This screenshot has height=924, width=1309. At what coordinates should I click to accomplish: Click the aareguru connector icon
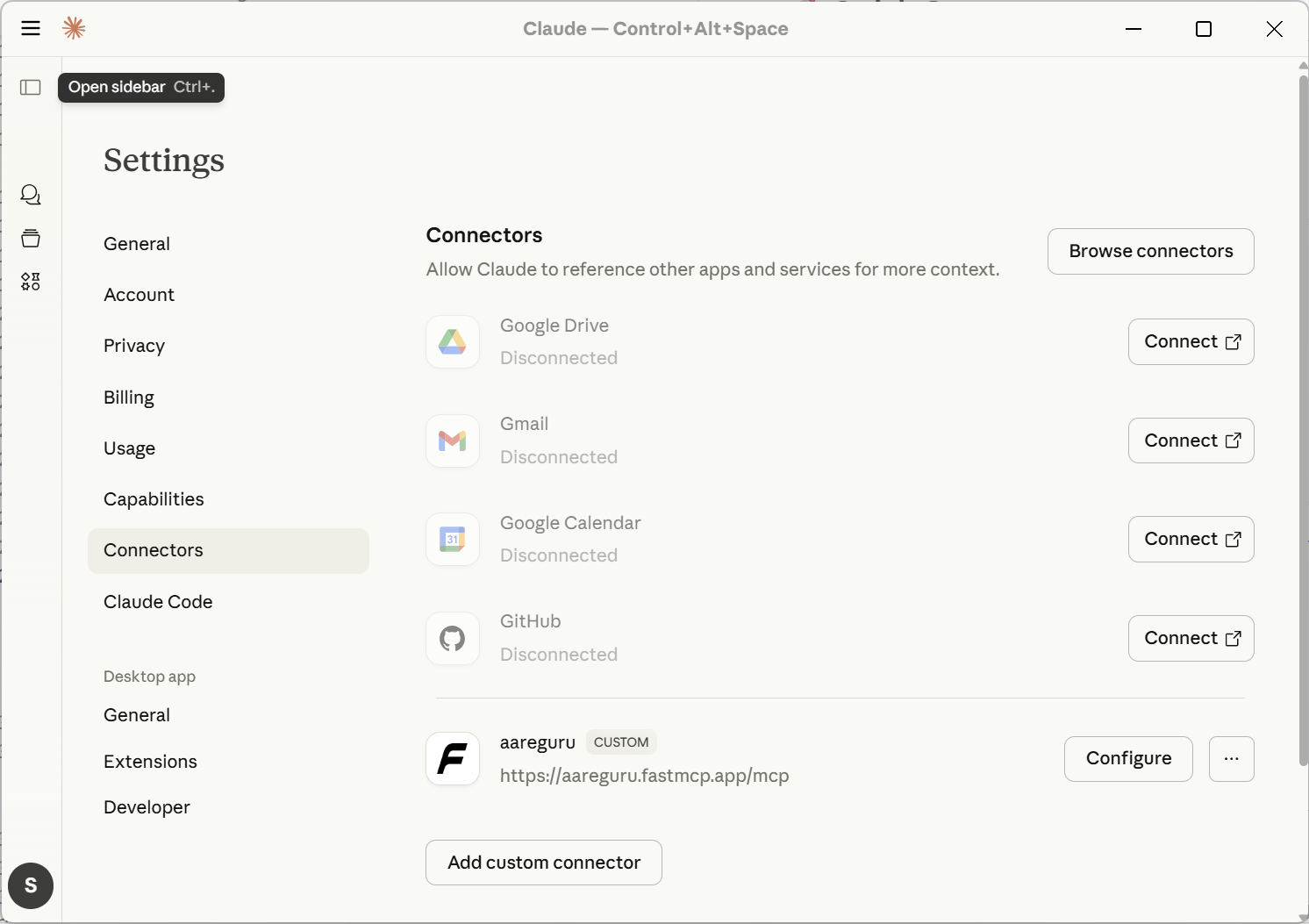[453, 758]
